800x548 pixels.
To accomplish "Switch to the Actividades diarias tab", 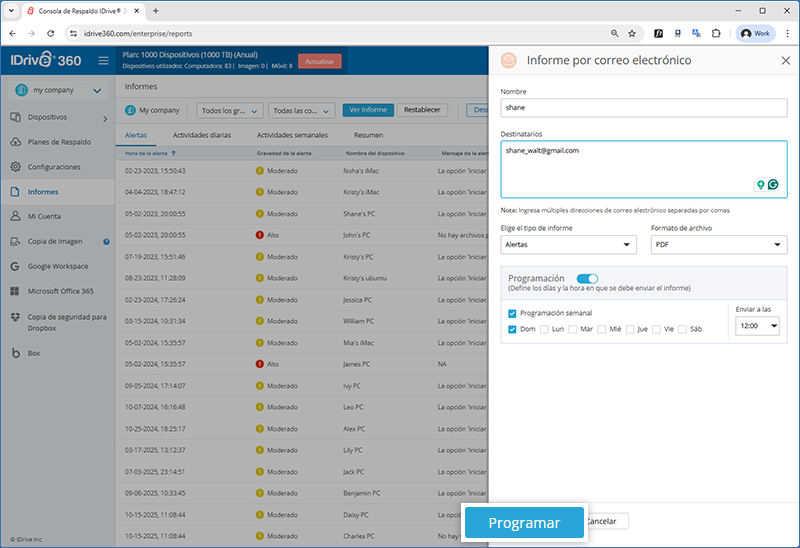I will (201, 134).
